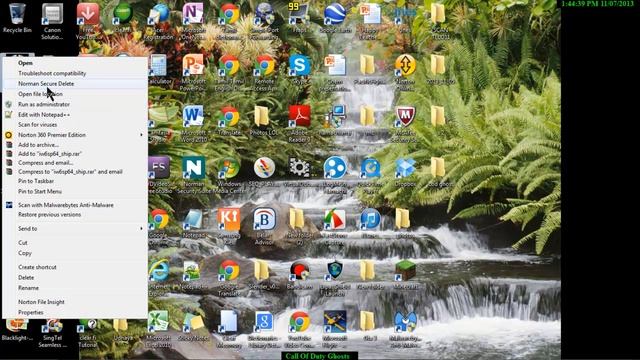
Task: Launch McAfee Security Scan shortcut
Action: pyautogui.click(x=405, y=123)
